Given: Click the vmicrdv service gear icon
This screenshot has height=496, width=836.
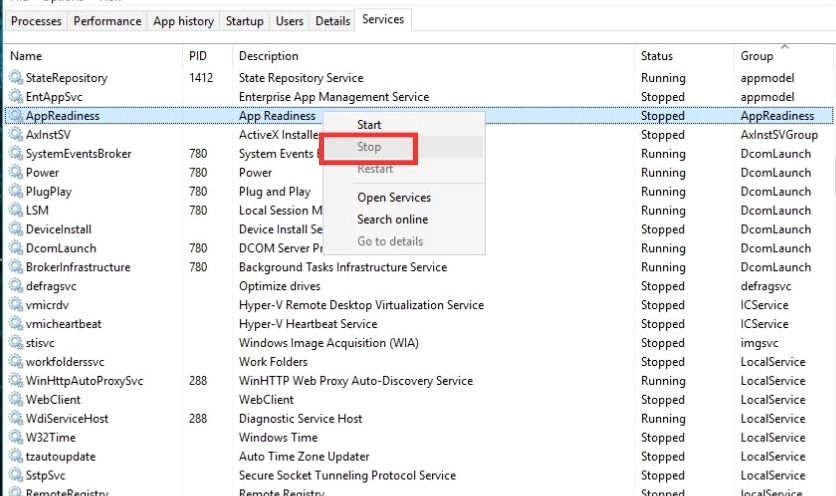Looking at the screenshot, I should pos(16,305).
